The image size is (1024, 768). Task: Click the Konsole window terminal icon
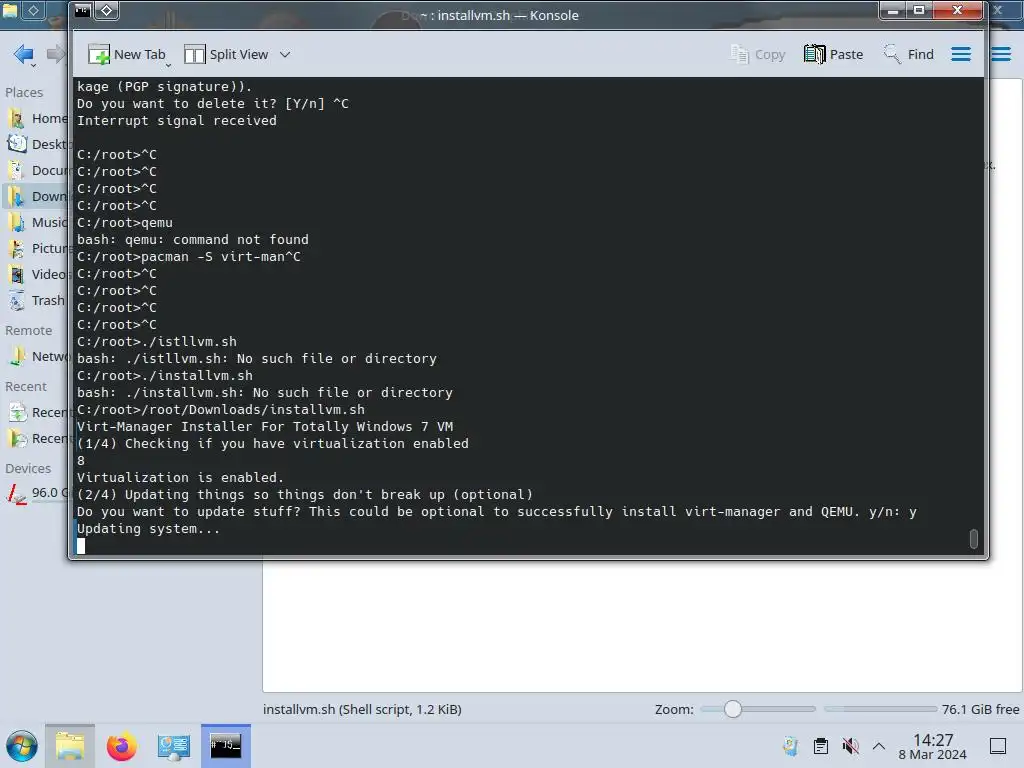pos(82,10)
